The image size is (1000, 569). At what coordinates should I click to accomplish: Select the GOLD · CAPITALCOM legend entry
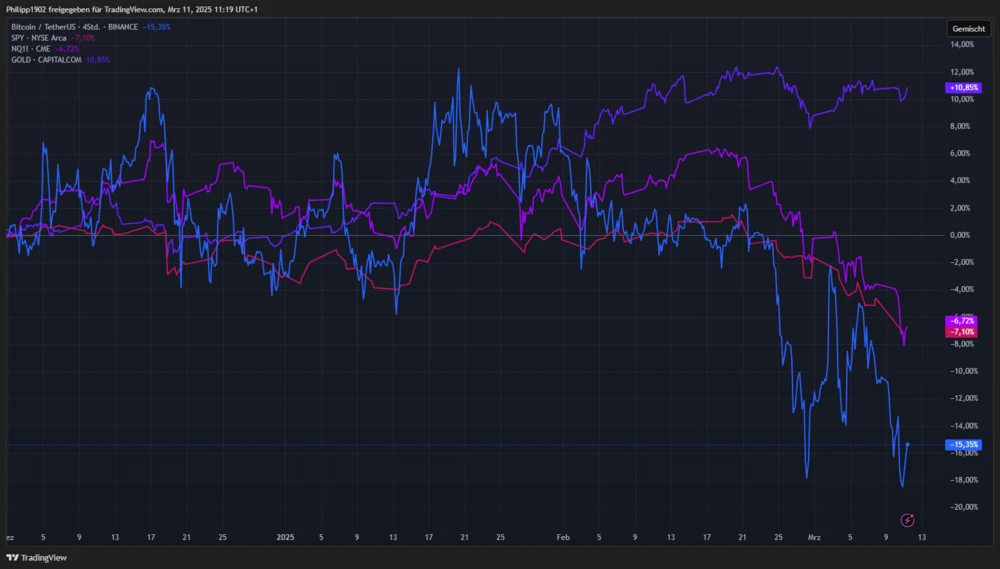[x=46, y=59]
